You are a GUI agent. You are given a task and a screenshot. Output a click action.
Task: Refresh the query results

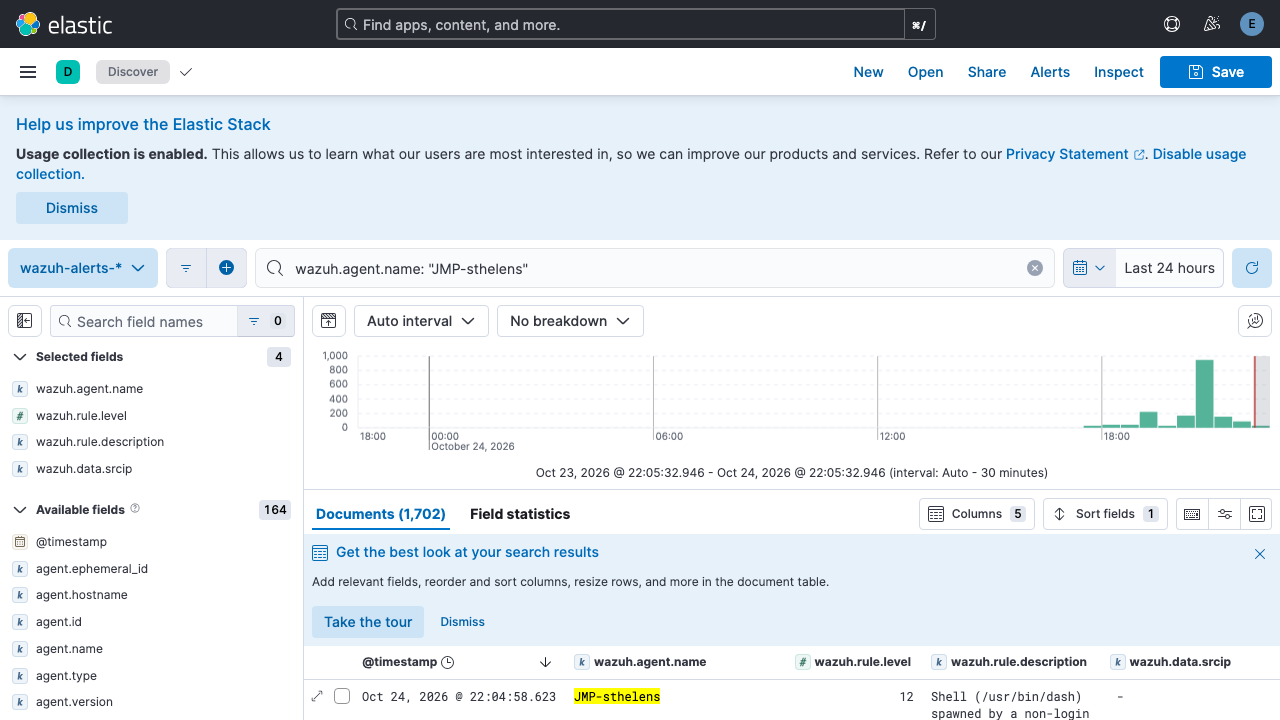(1252, 268)
